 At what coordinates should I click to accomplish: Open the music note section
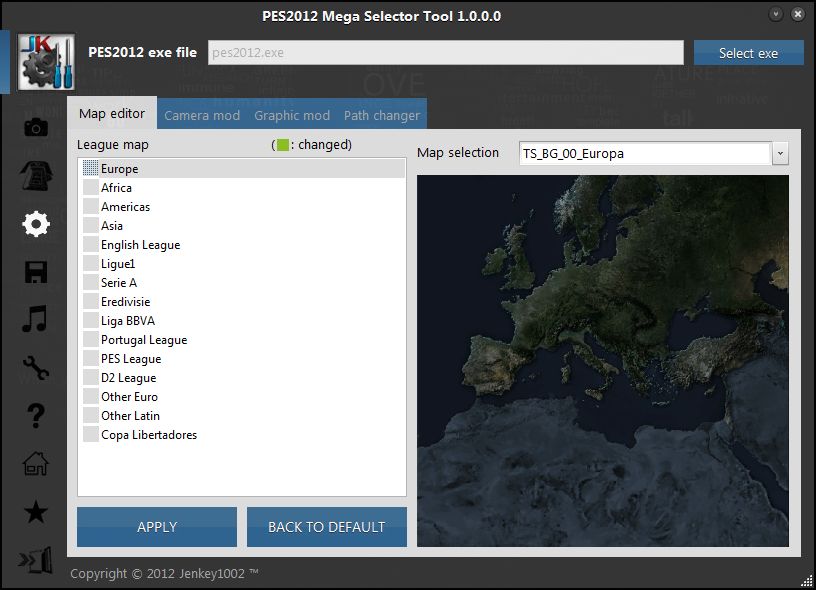(36, 320)
